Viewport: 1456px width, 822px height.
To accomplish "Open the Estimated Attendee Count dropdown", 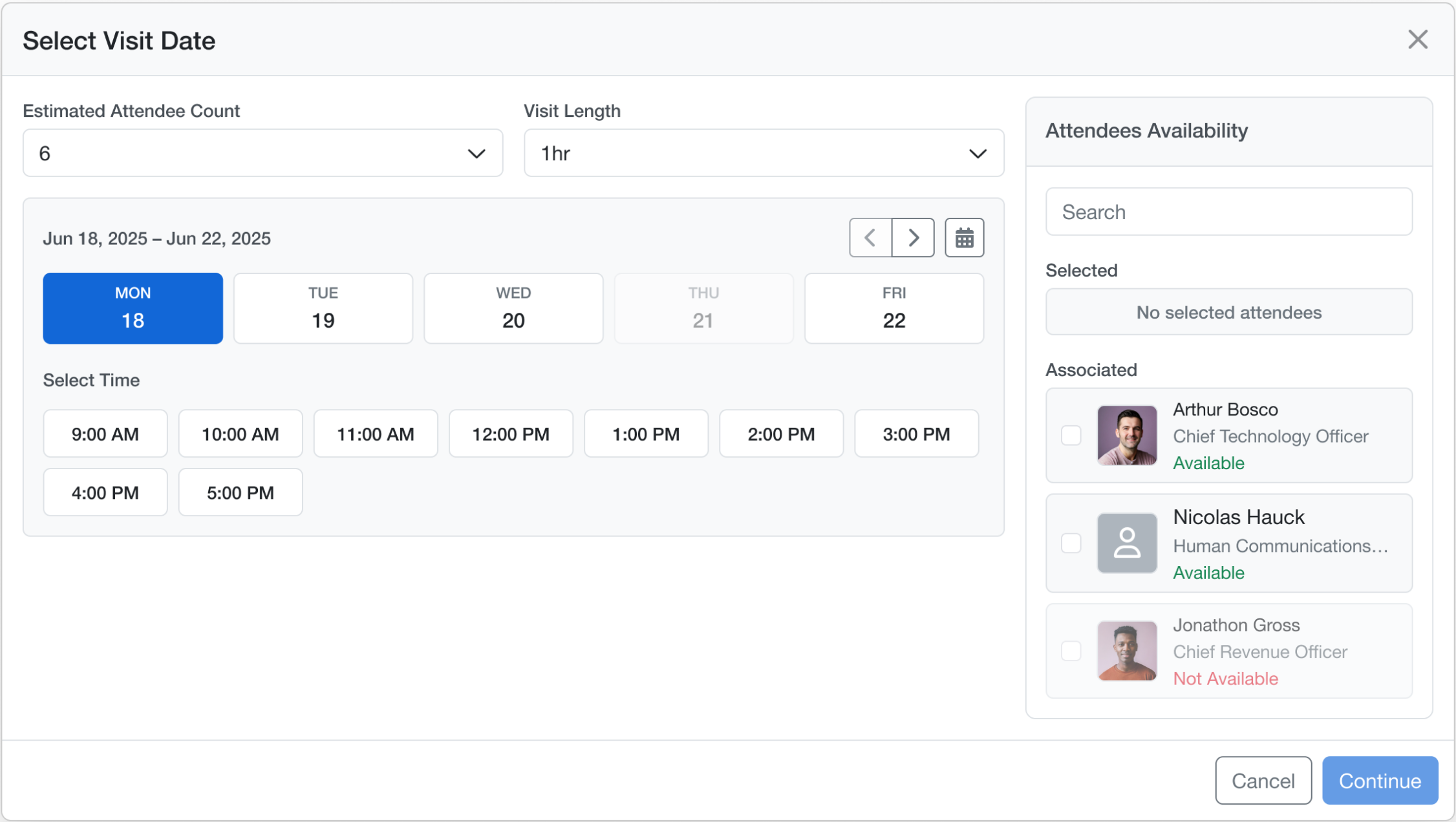I will tap(262, 153).
